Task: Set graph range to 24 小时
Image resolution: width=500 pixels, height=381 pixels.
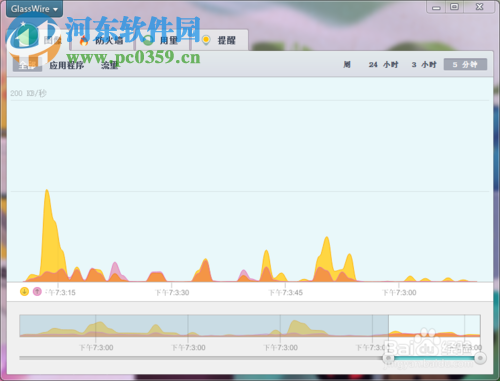Action: pyautogui.click(x=383, y=64)
